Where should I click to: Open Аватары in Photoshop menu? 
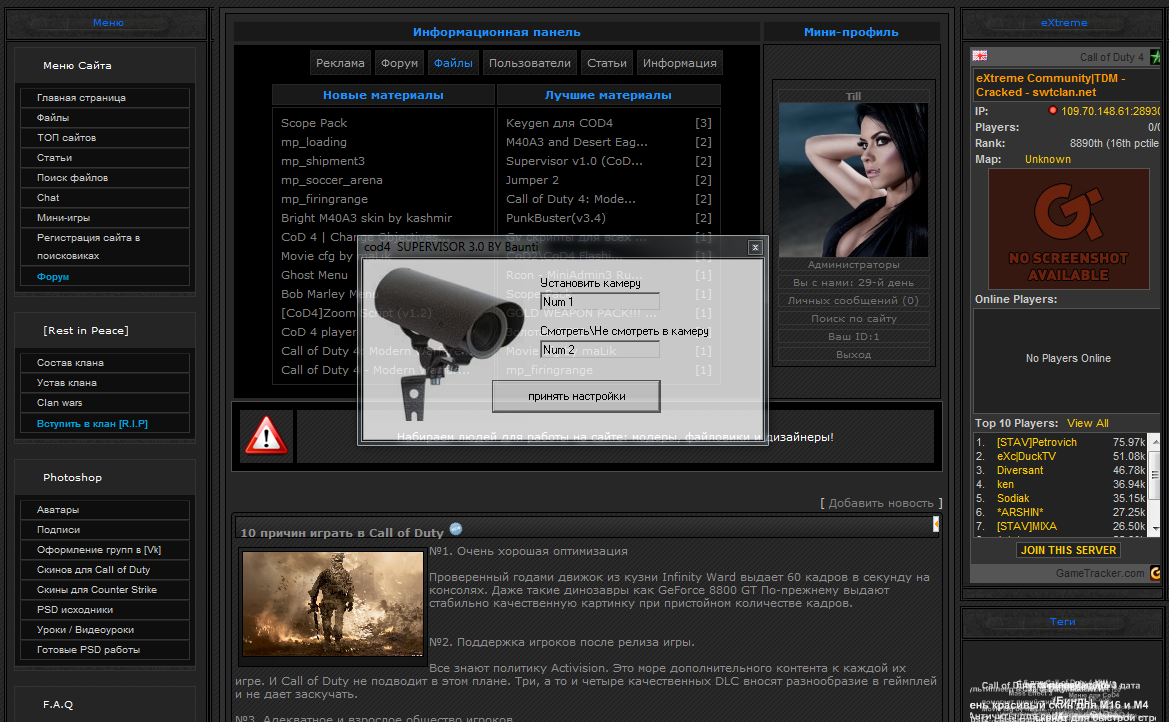(104, 509)
